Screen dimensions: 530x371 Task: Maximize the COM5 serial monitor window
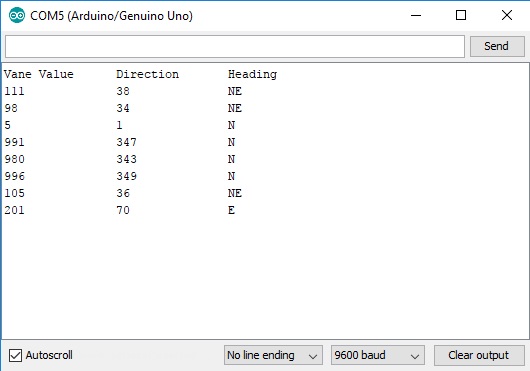point(461,15)
